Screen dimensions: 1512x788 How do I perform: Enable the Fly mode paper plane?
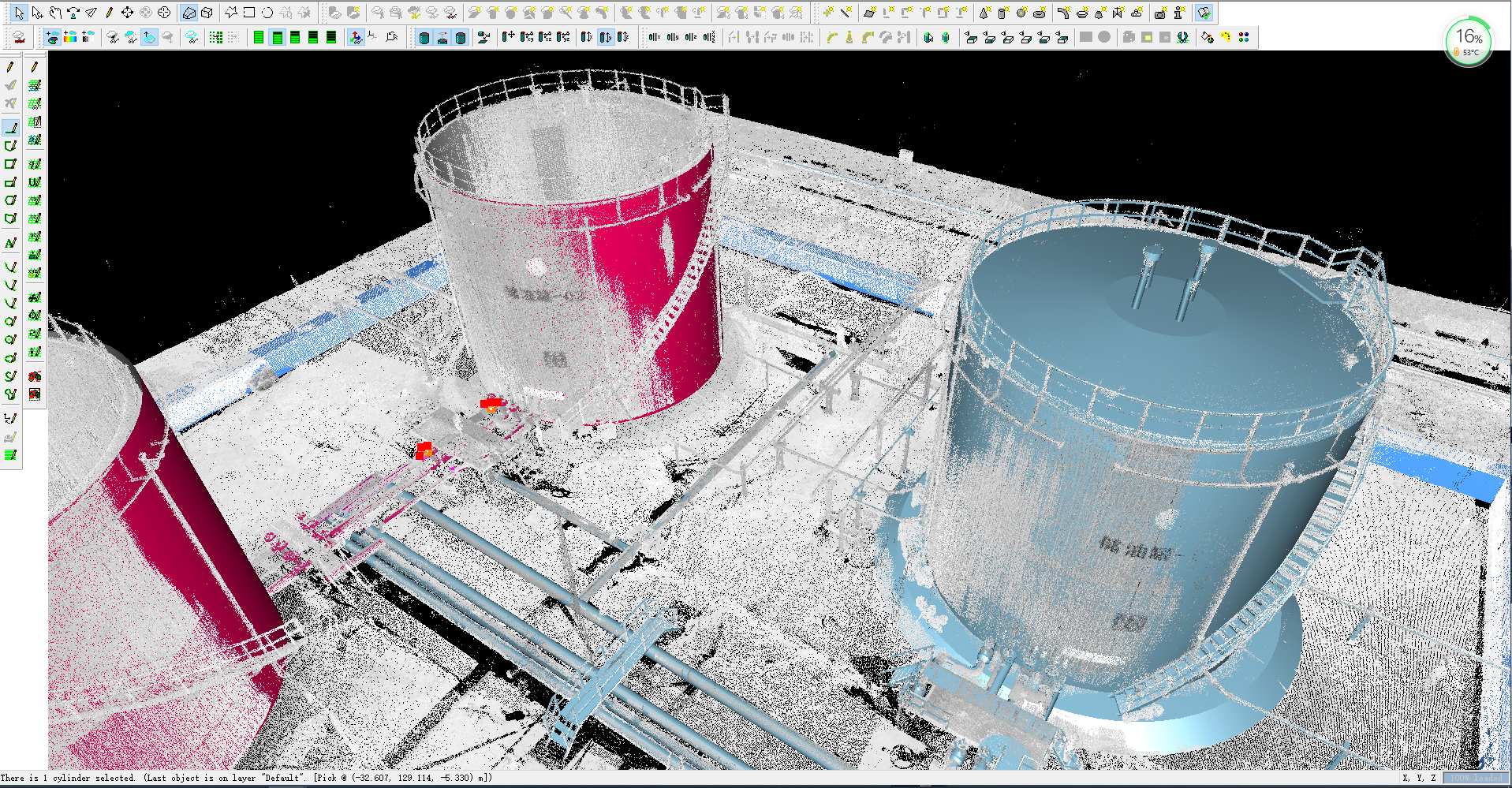point(91,13)
